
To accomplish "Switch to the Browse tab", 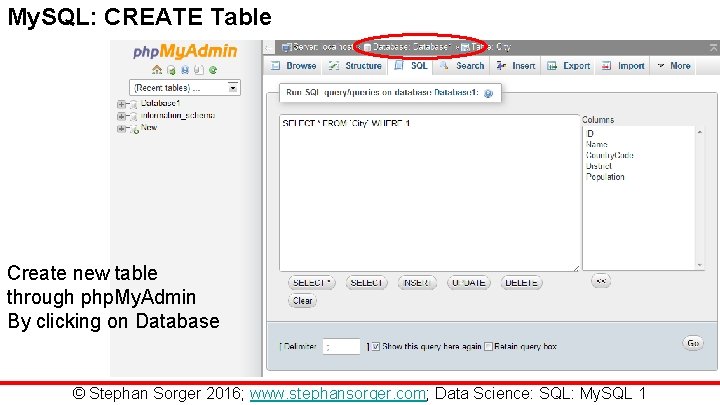I will coord(294,66).
